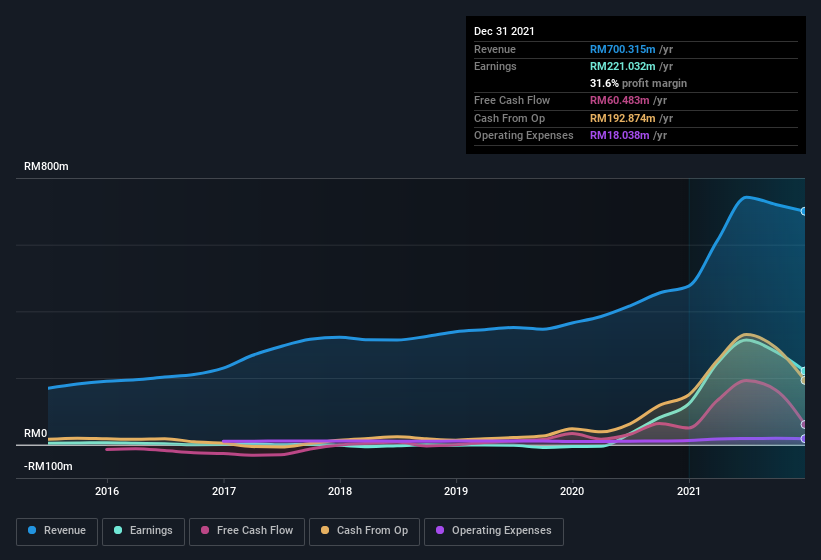
Task: Click the Operating Expenses label in tooltip
Action: 524,136
